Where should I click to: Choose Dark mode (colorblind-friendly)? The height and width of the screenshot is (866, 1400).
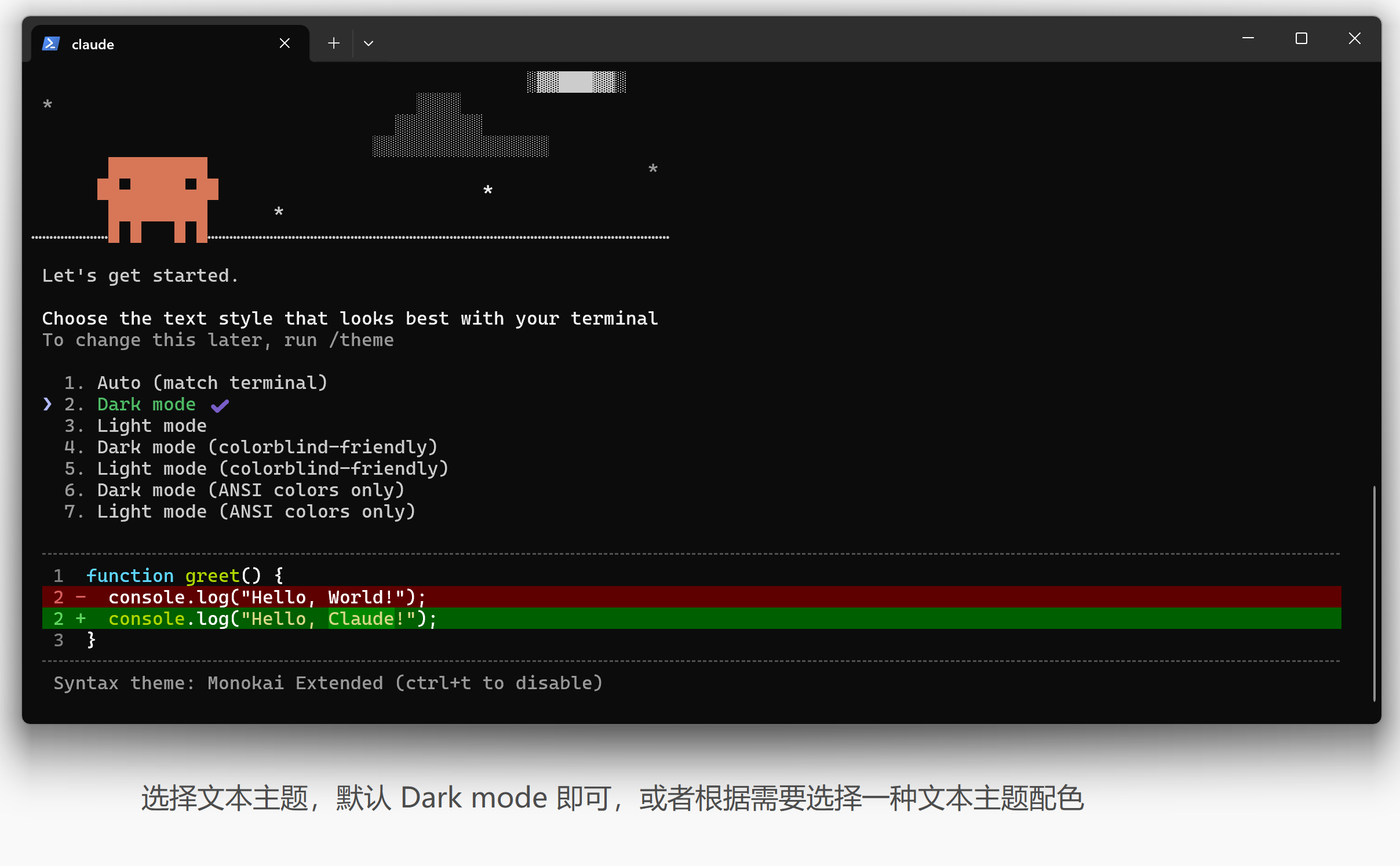(x=250, y=447)
